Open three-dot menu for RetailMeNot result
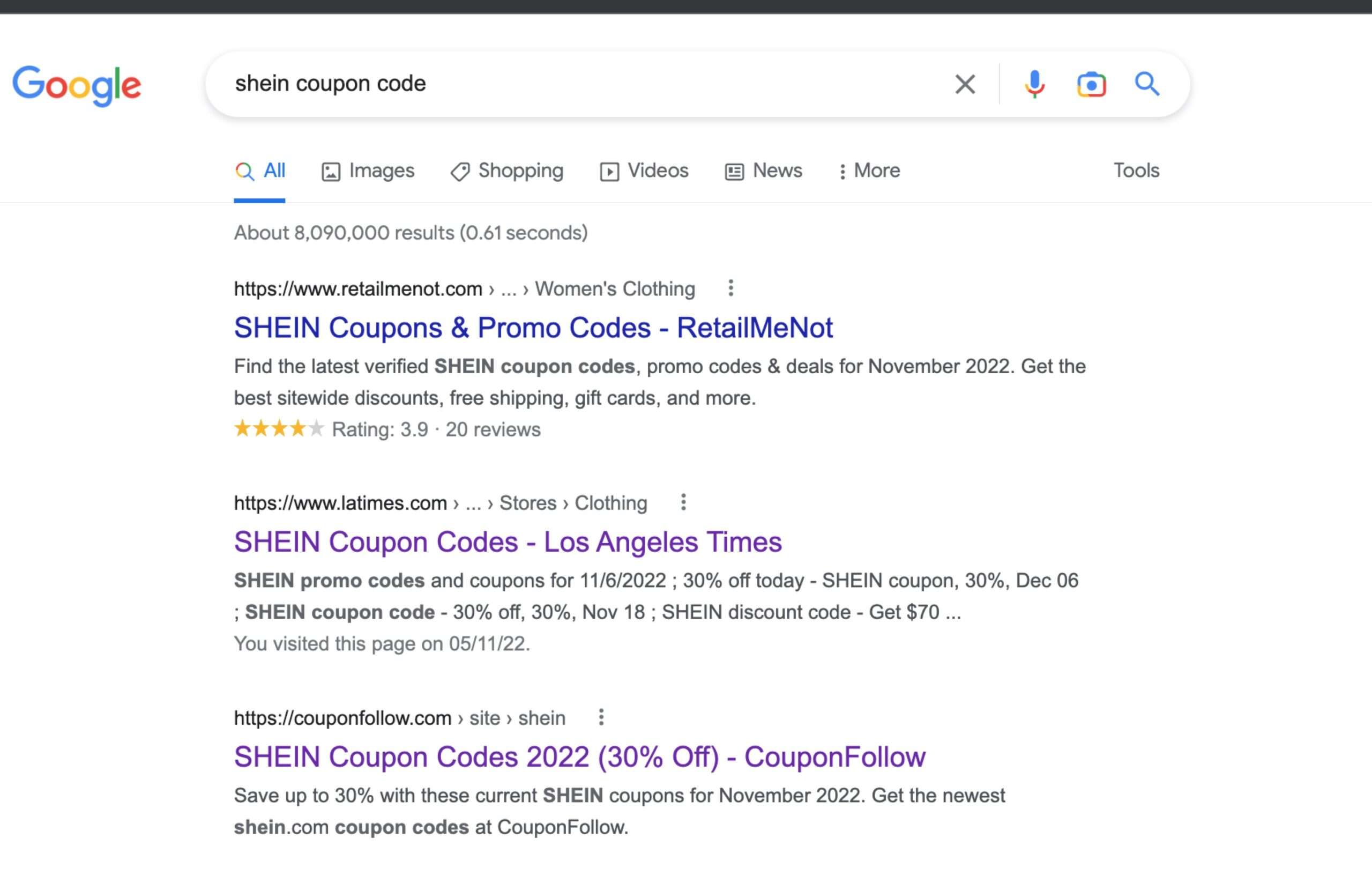 [x=730, y=288]
